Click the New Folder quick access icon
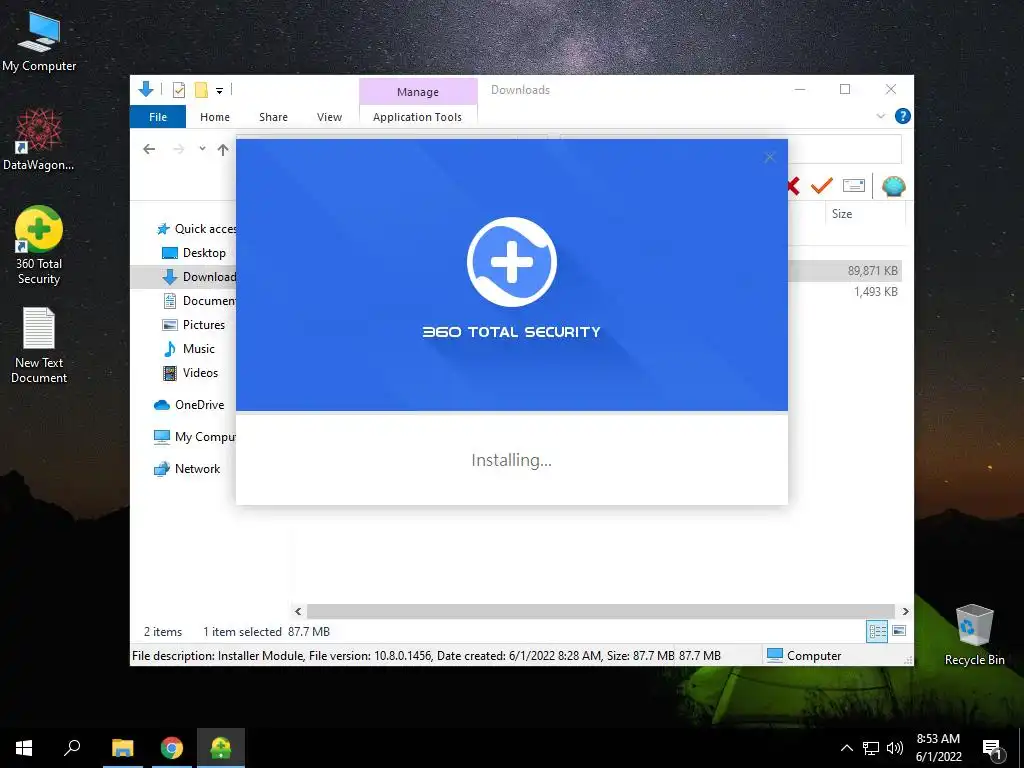This screenshot has width=1024, height=768. pos(201,90)
